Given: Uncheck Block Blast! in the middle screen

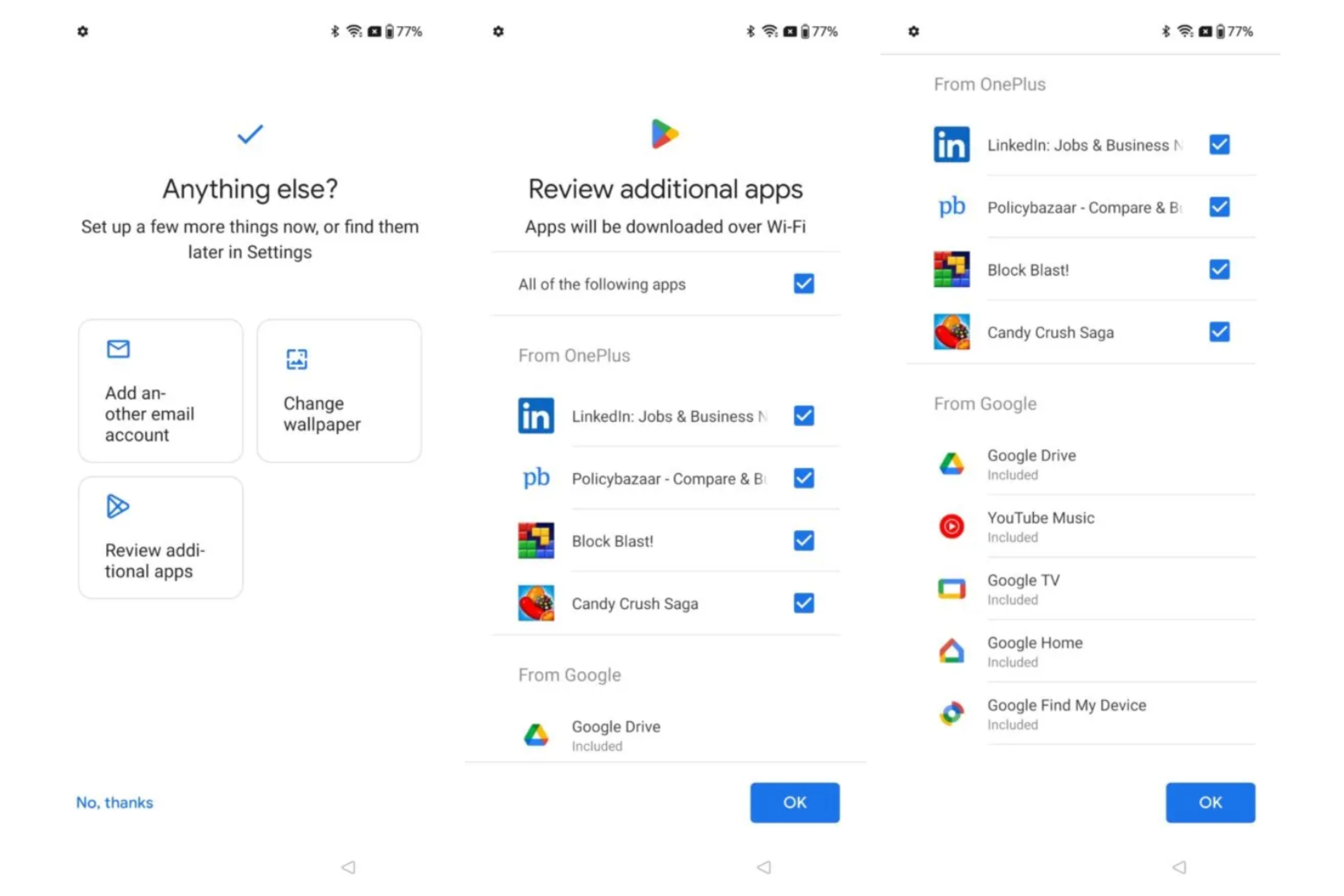Looking at the screenshot, I should (803, 540).
